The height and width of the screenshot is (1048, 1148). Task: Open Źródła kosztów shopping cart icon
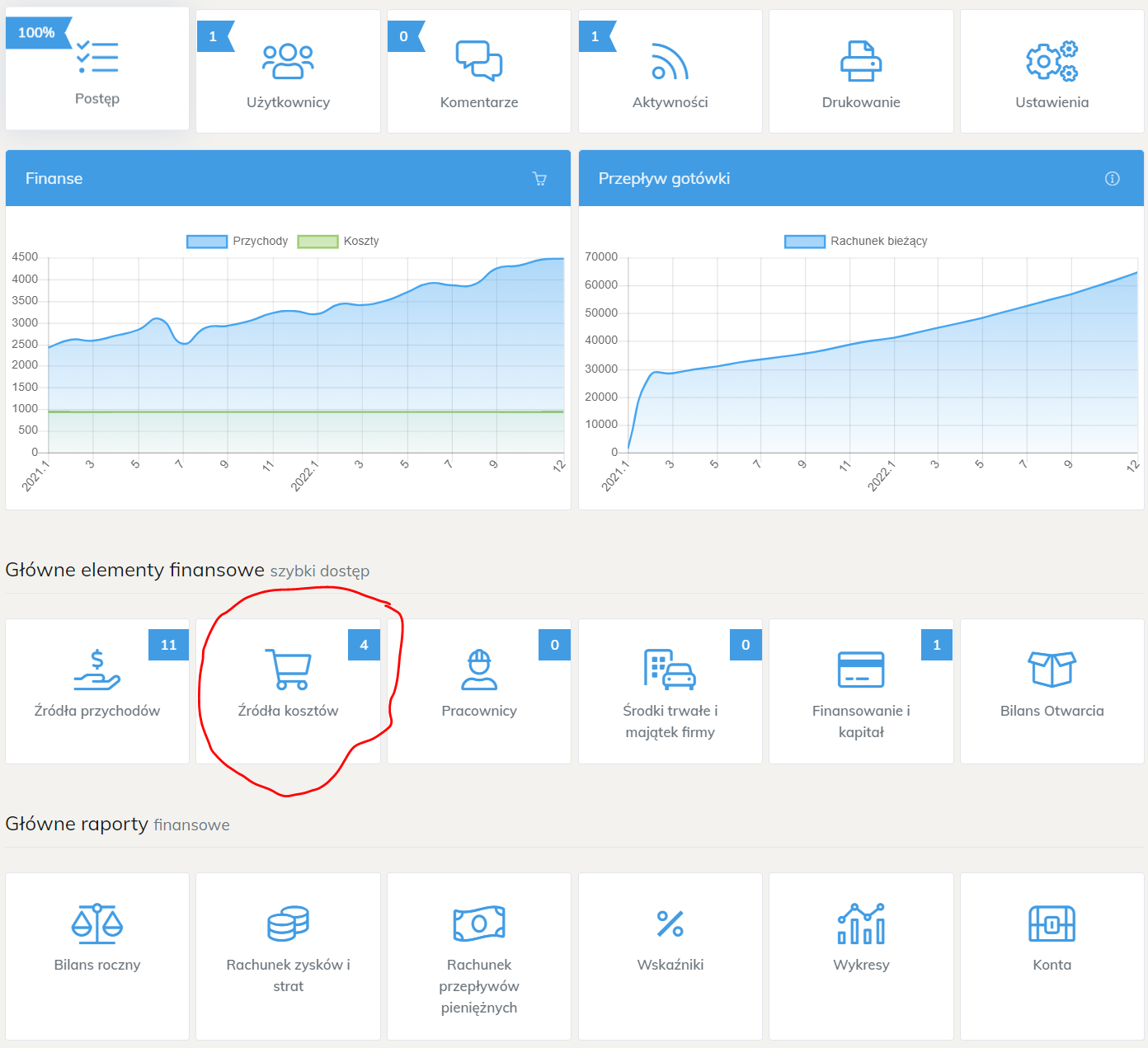coord(288,670)
